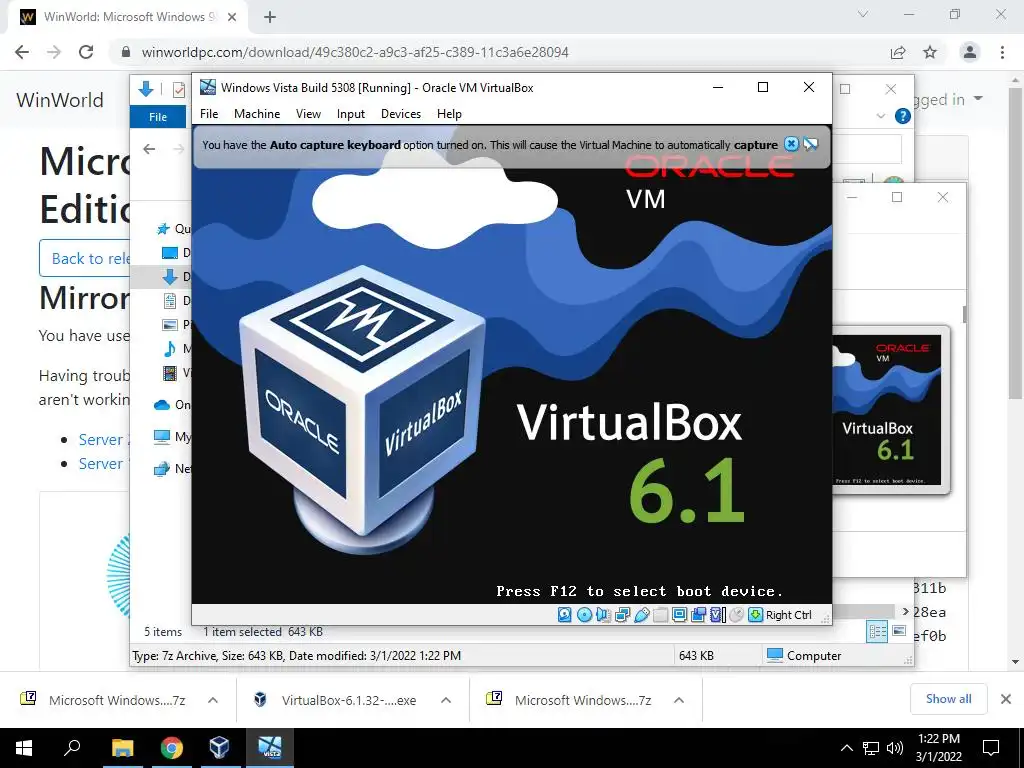
Task: Click the back arrow in File Explorer
Action: pos(150,149)
